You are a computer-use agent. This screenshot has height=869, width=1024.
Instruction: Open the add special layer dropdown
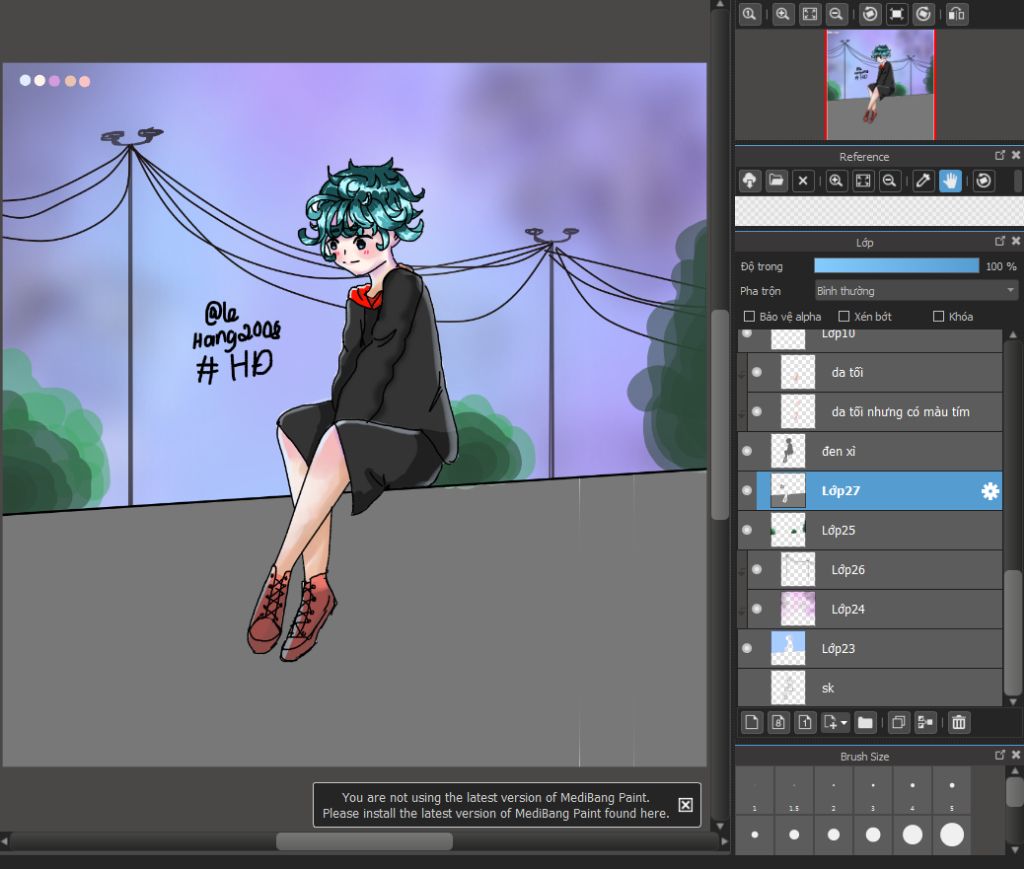(835, 722)
